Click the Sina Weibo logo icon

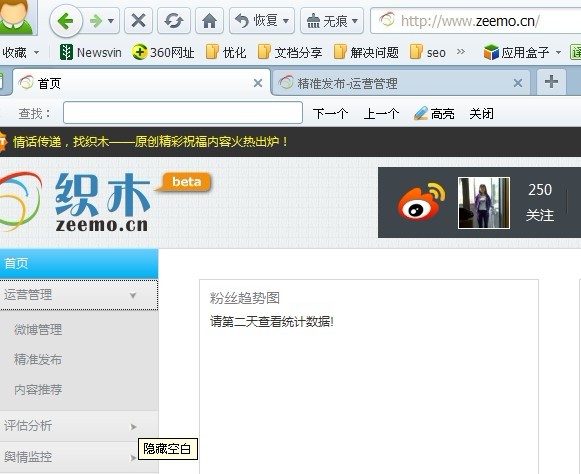coord(421,202)
